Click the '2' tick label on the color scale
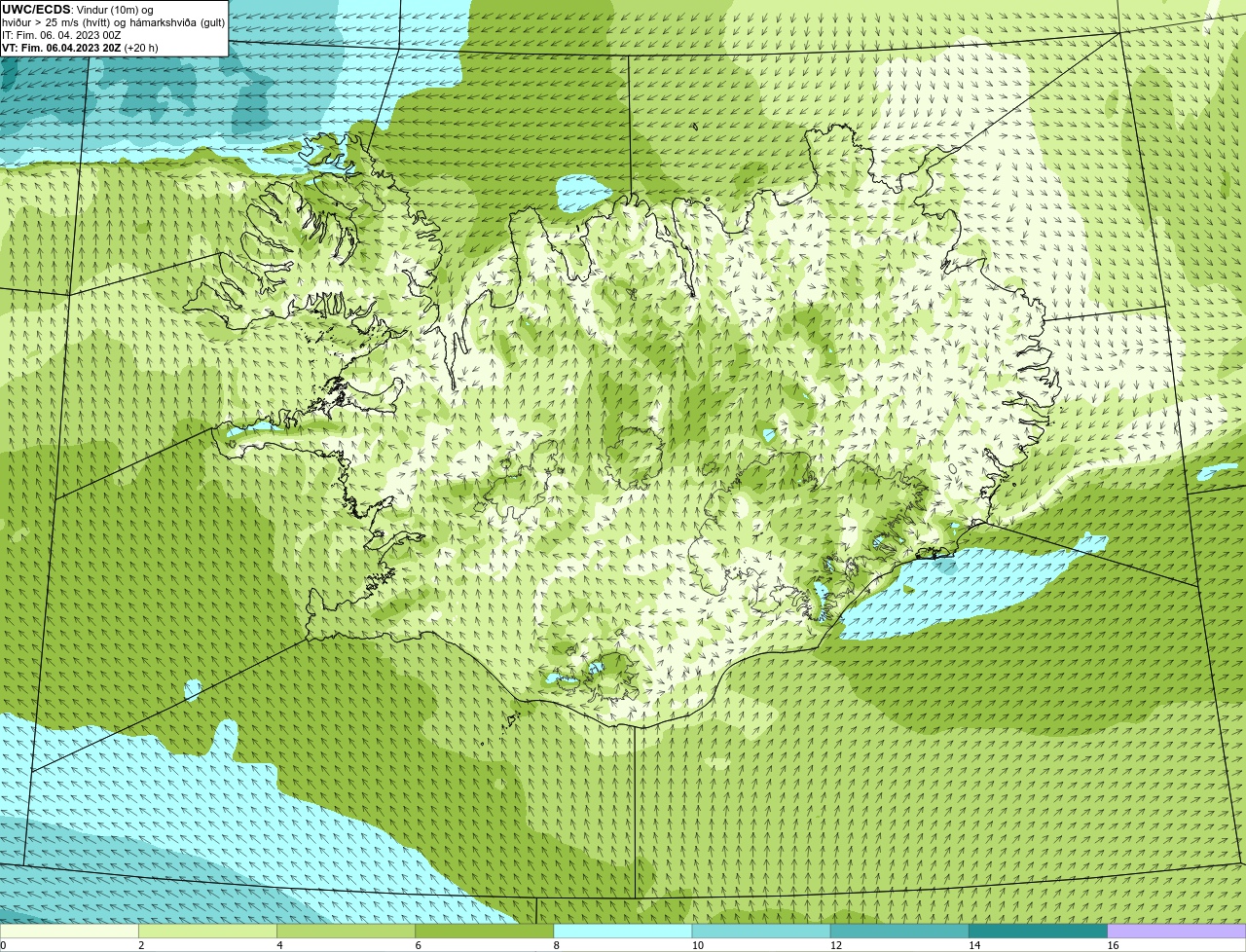This screenshot has width=1246, height=952. (x=141, y=945)
